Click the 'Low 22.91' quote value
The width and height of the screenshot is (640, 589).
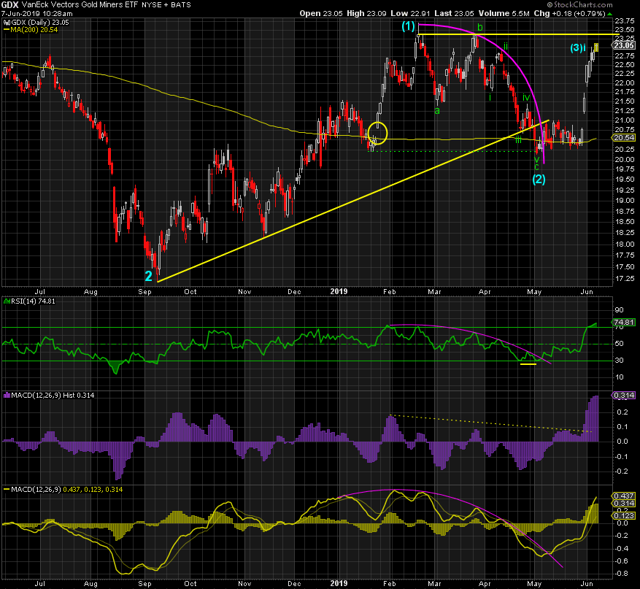click(x=410, y=13)
